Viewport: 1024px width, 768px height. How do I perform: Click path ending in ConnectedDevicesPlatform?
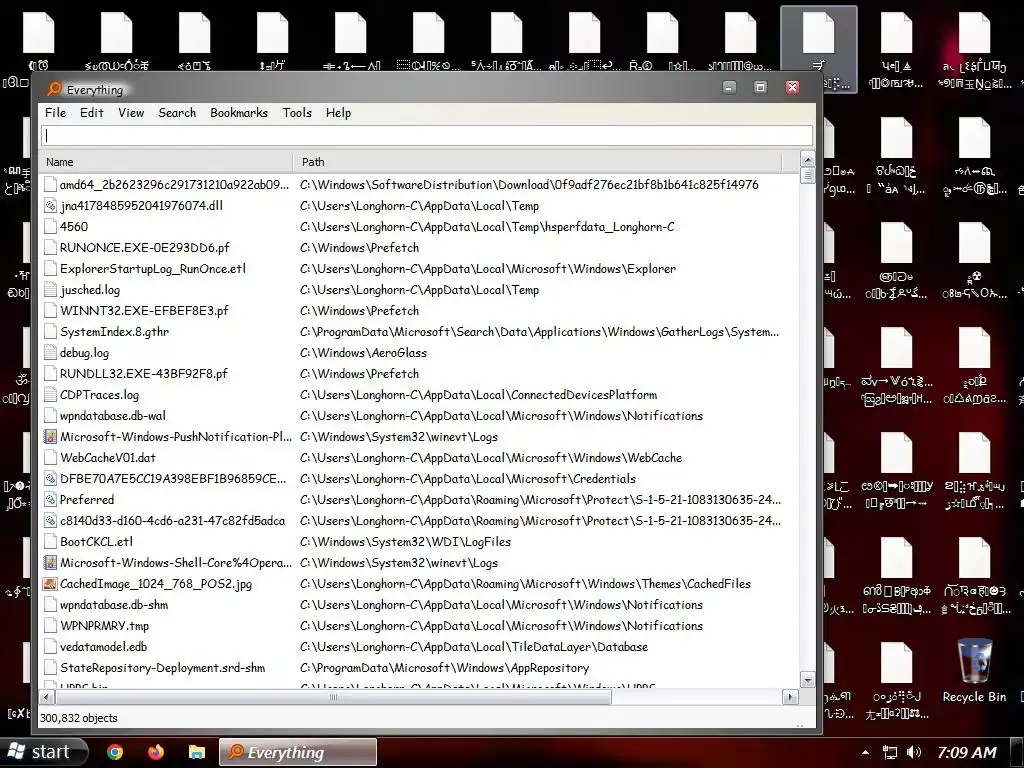point(478,394)
